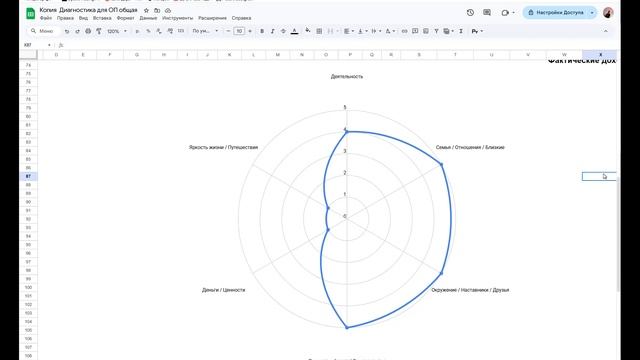Open the Инструменты menu
This screenshot has height=360, width=640.
178,18
